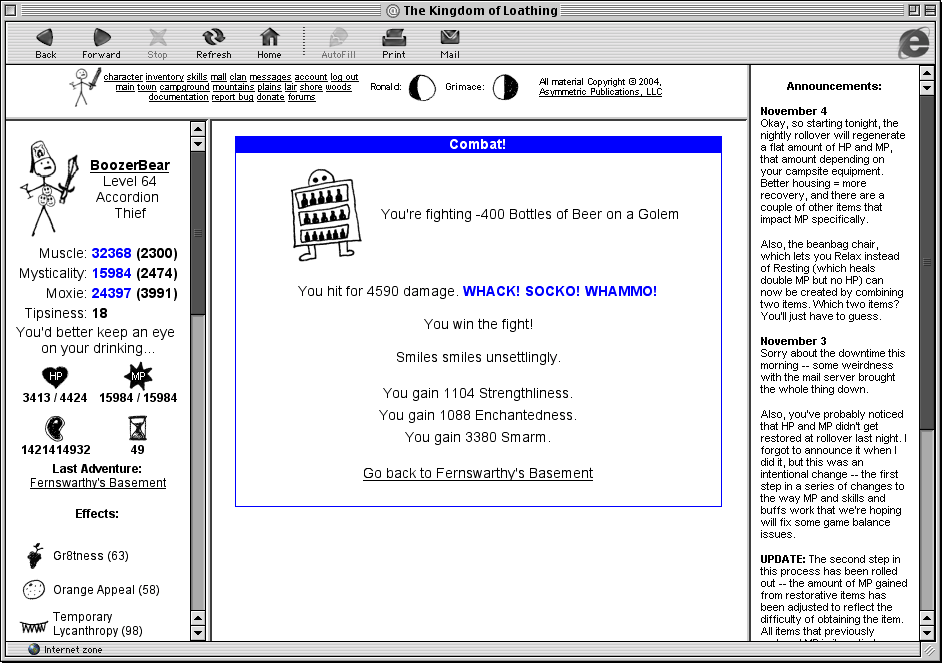Click the Internet Explorer logo
The image size is (942, 663).
pos(913,41)
